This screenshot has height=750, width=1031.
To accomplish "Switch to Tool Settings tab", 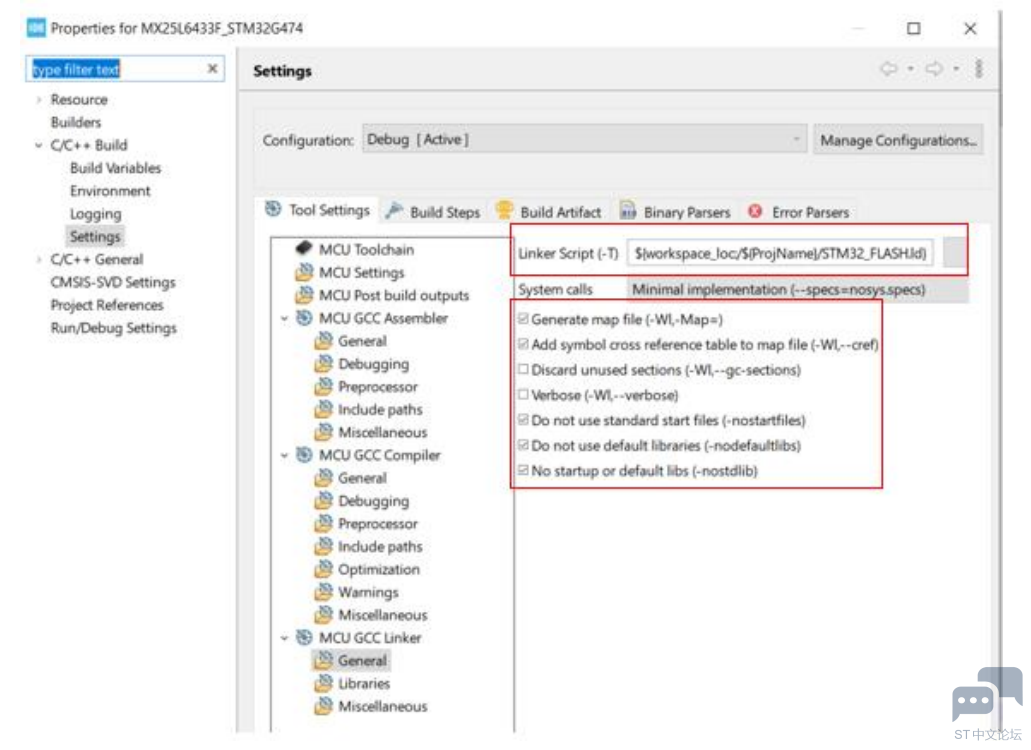I will (x=317, y=210).
